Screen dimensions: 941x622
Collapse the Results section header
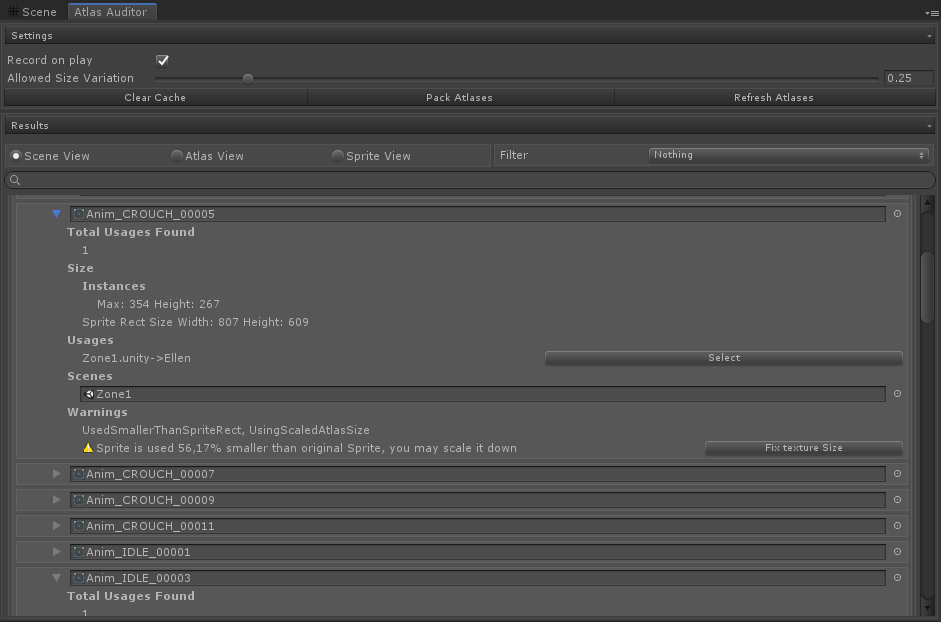470,126
